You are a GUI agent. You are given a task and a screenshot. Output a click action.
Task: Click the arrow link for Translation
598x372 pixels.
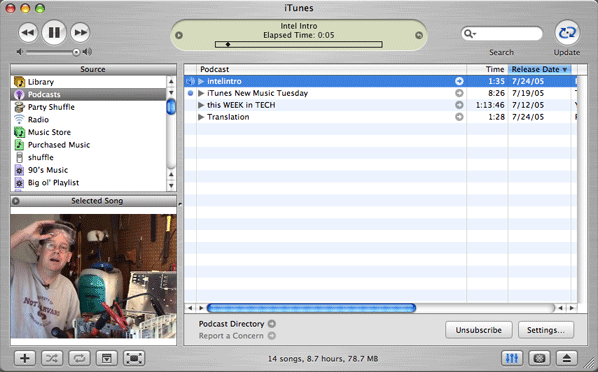(x=459, y=117)
